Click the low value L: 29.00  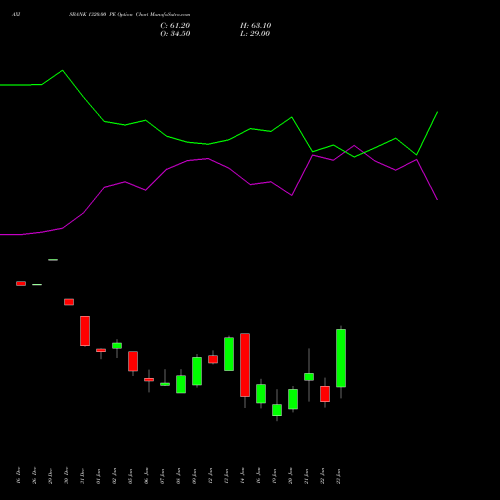click(x=255, y=34)
